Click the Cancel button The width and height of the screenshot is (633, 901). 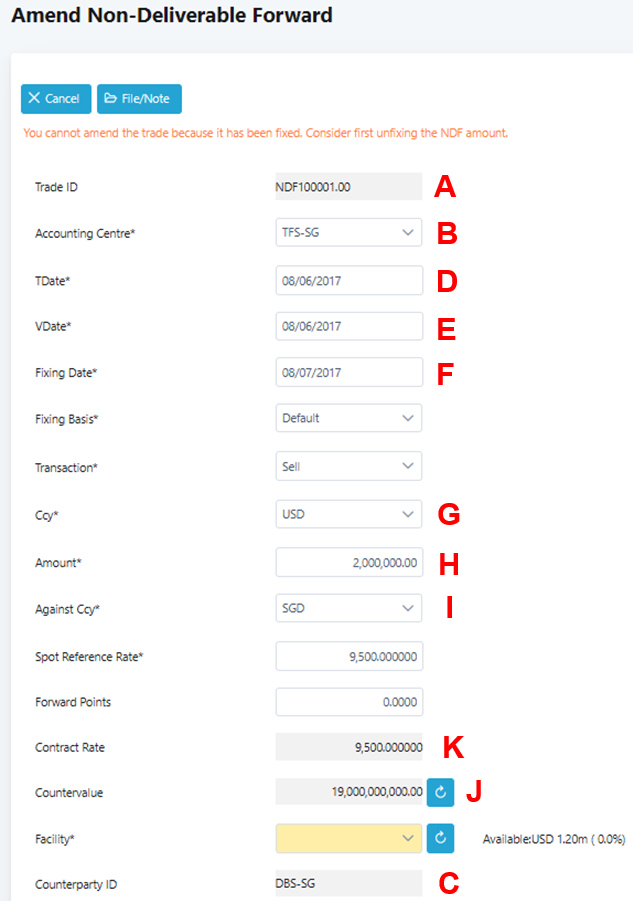pyautogui.click(x=56, y=99)
